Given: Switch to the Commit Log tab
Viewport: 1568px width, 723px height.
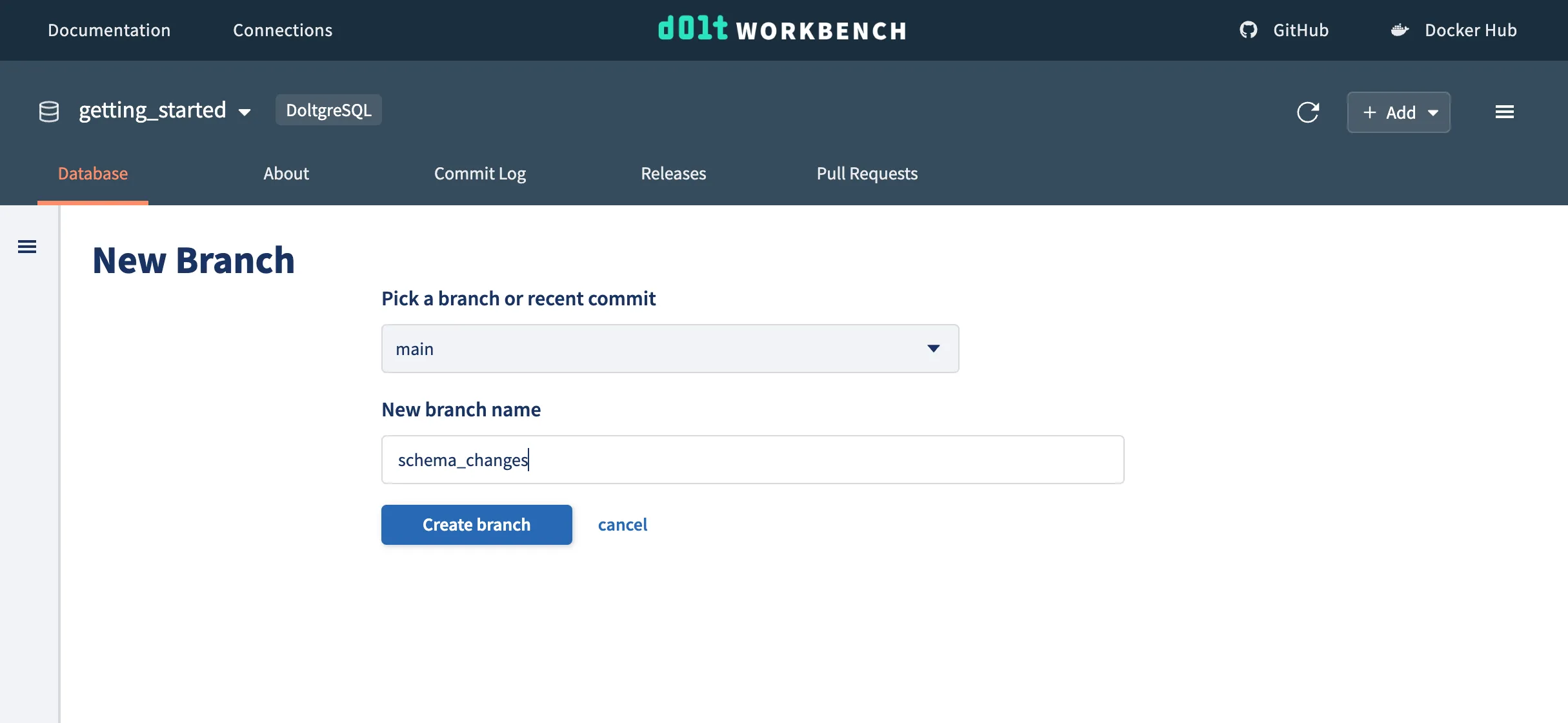Looking at the screenshot, I should coord(480,173).
